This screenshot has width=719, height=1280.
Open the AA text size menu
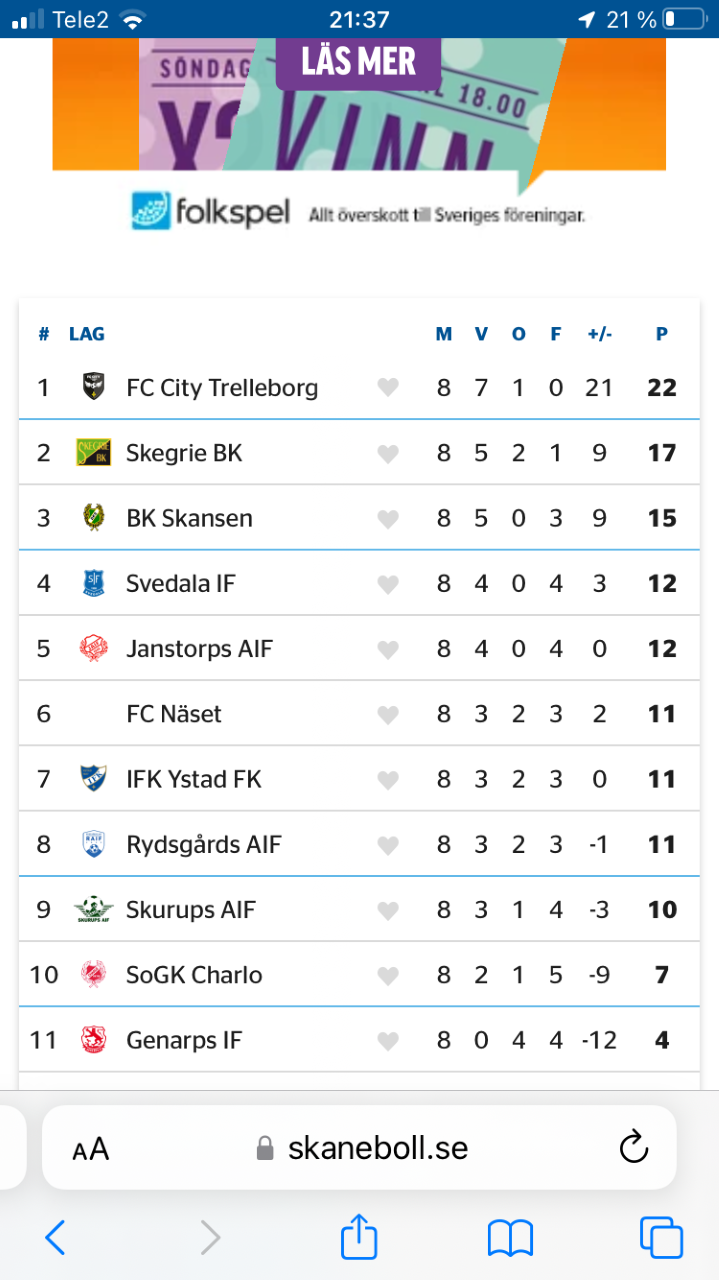click(x=91, y=1149)
